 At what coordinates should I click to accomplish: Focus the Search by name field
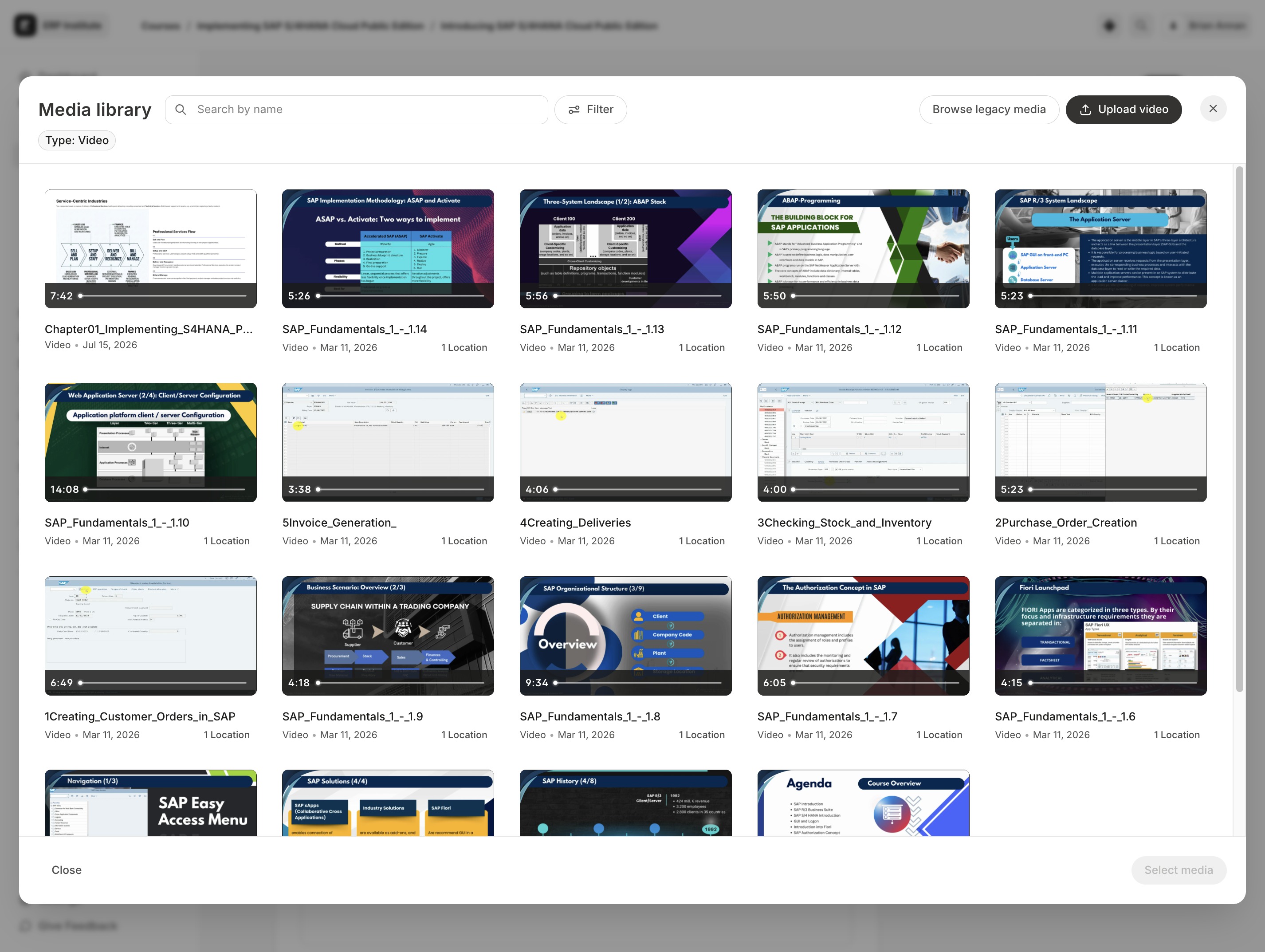[x=356, y=109]
